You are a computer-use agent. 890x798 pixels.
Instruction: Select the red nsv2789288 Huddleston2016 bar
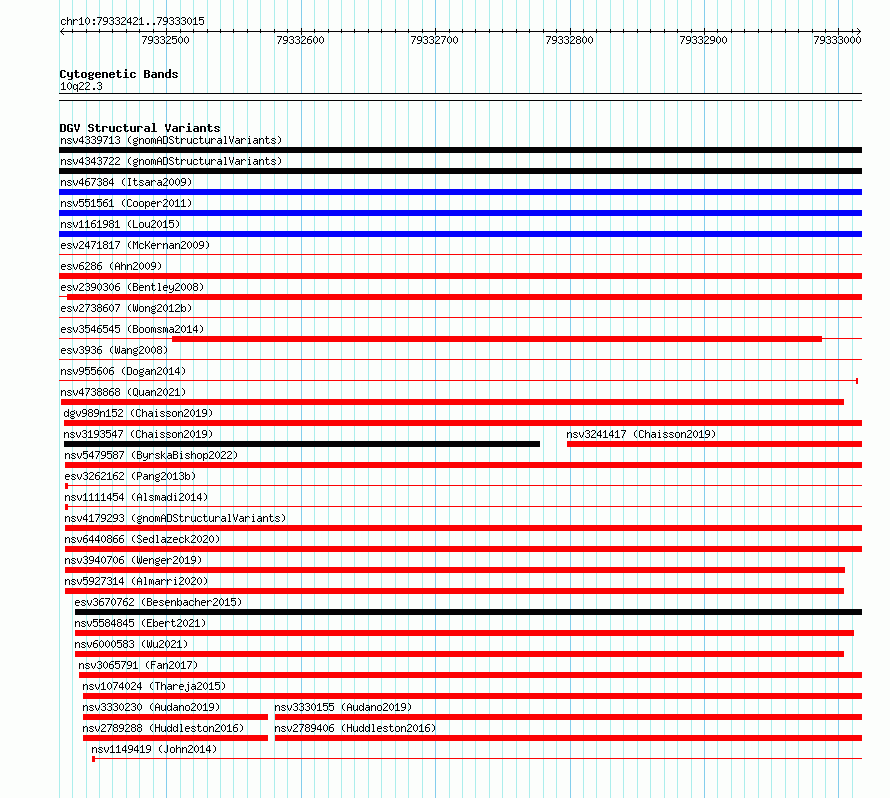(175, 738)
